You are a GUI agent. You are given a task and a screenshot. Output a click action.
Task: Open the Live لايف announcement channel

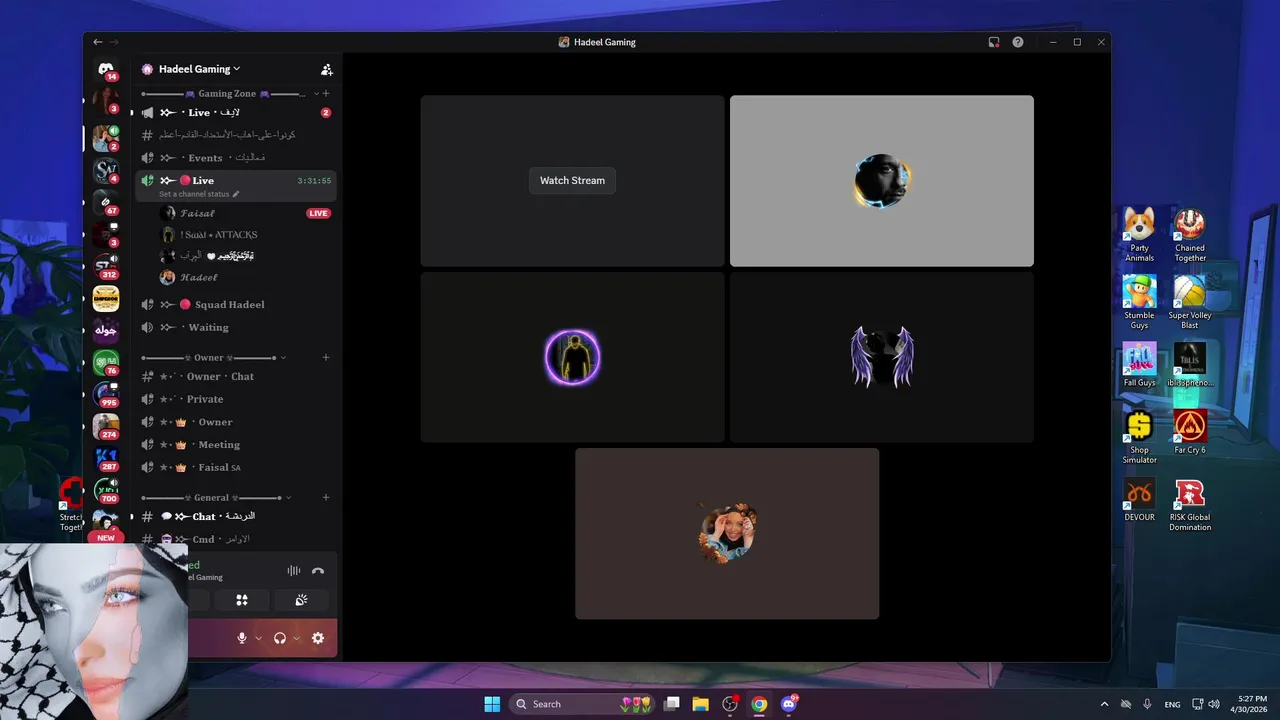pos(235,112)
